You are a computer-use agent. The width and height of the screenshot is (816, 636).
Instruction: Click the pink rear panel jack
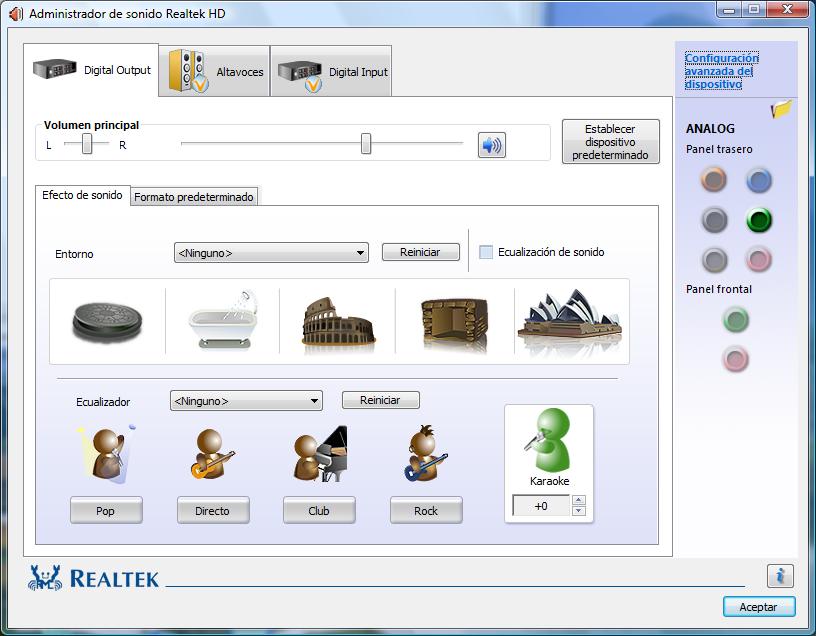759,259
